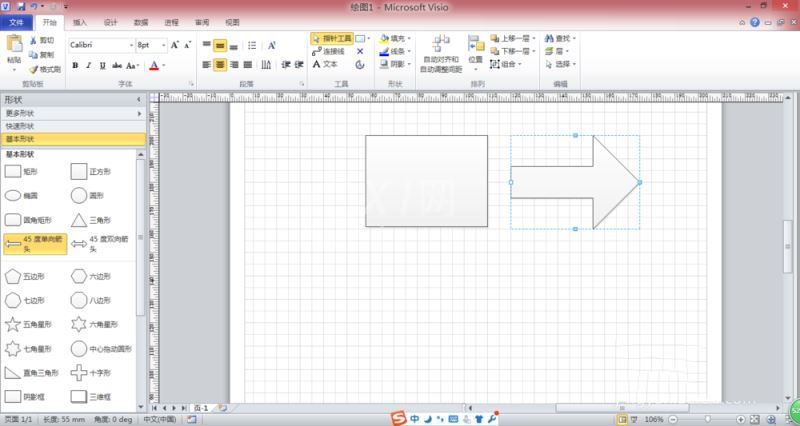Select the Text (文本) tool
Viewport: 800px width, 426px height.
325,64
